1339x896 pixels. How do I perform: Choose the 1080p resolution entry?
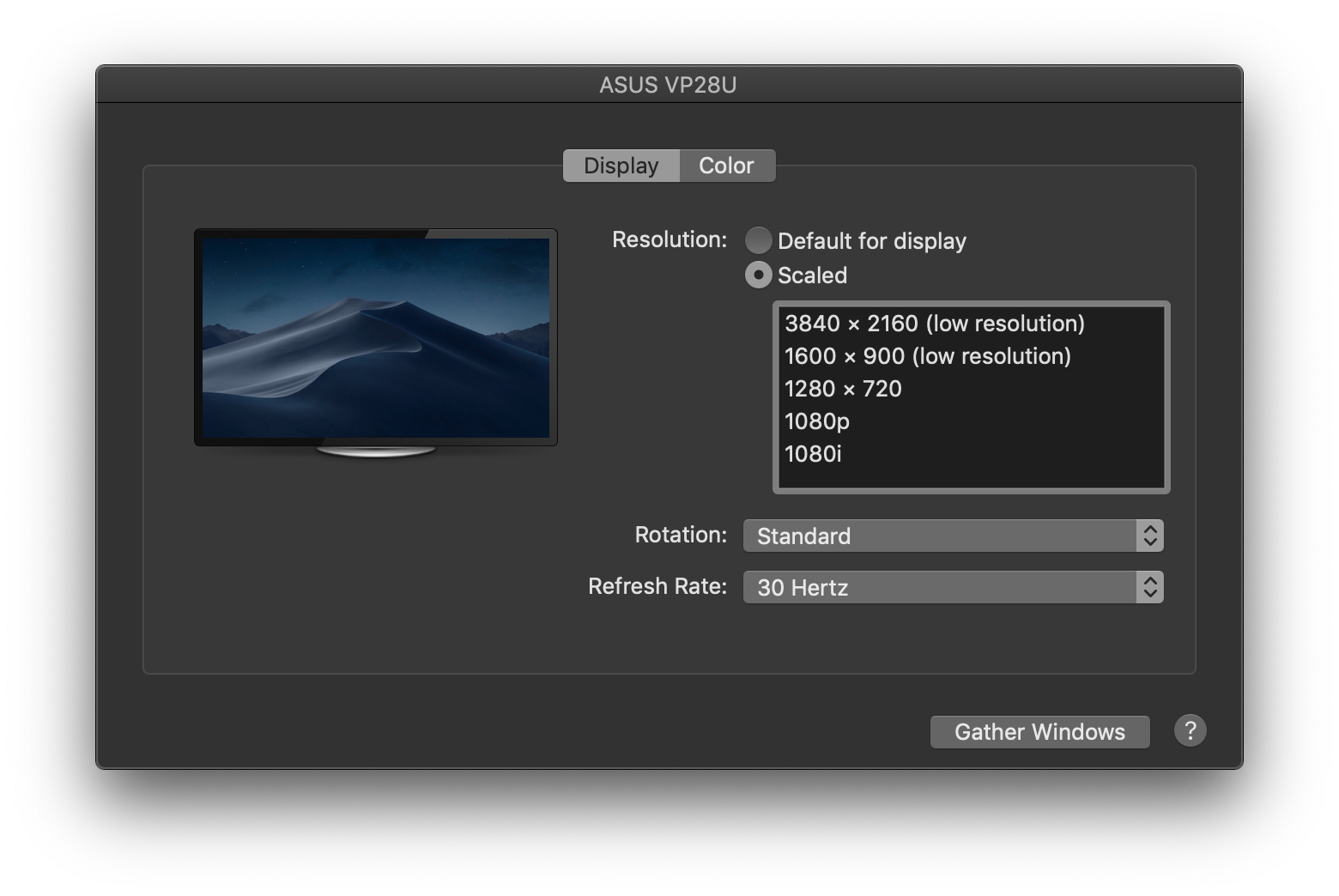(x=971, y=421)
